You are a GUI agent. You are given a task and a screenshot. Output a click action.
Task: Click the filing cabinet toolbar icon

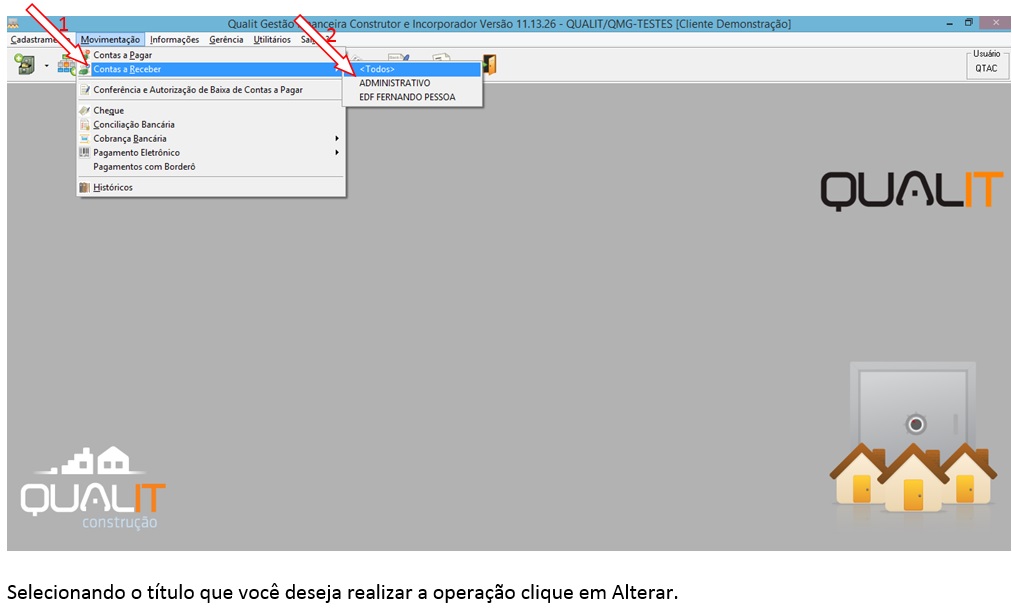(x=26, y=65)
